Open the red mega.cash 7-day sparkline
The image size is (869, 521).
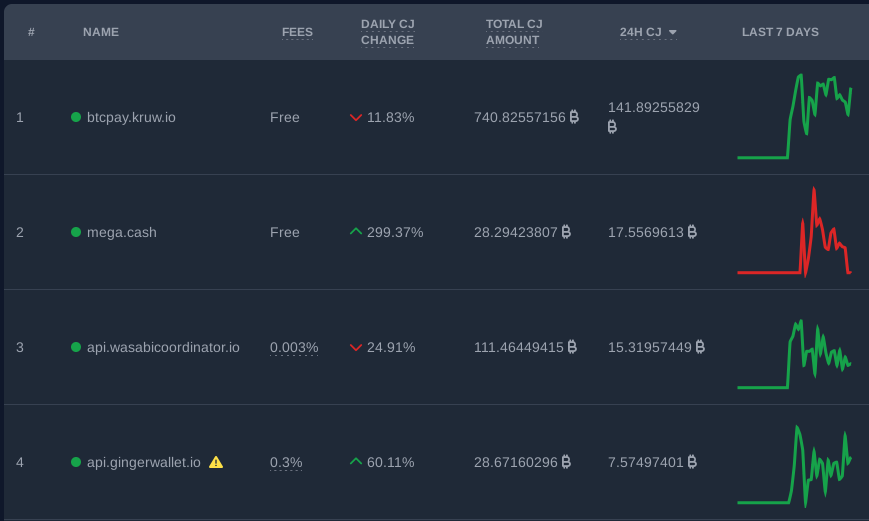(x=794, y=232)
